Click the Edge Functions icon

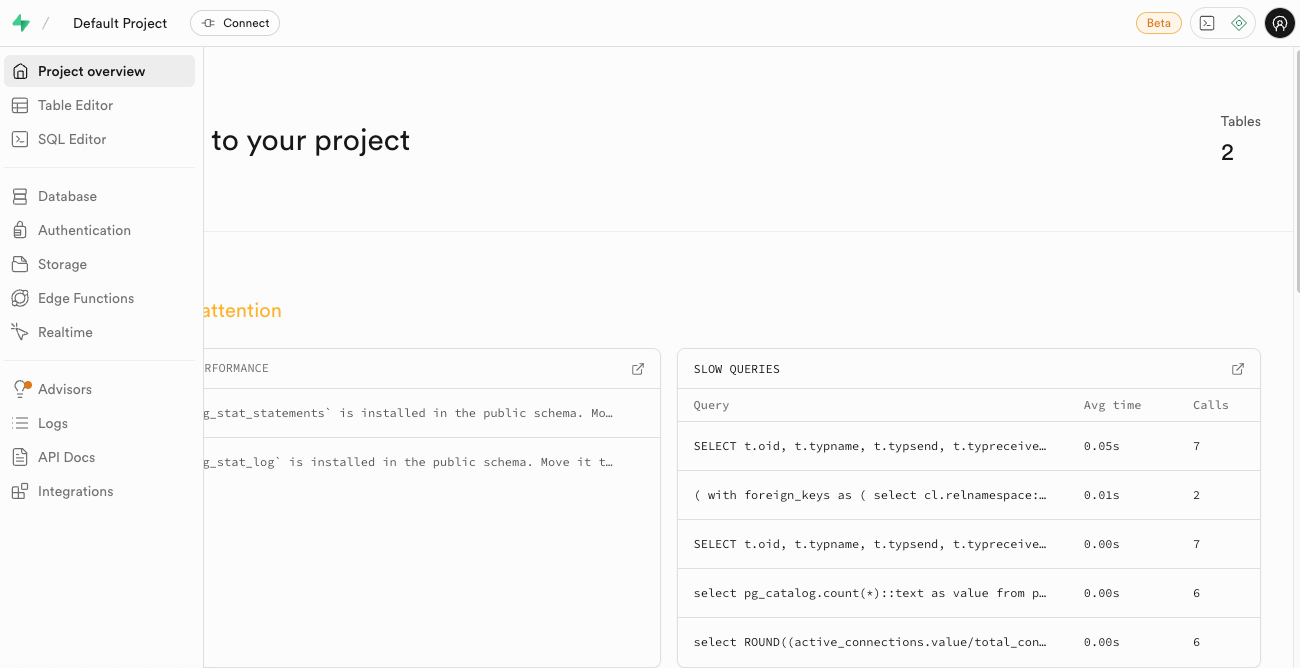pos(20,298)
